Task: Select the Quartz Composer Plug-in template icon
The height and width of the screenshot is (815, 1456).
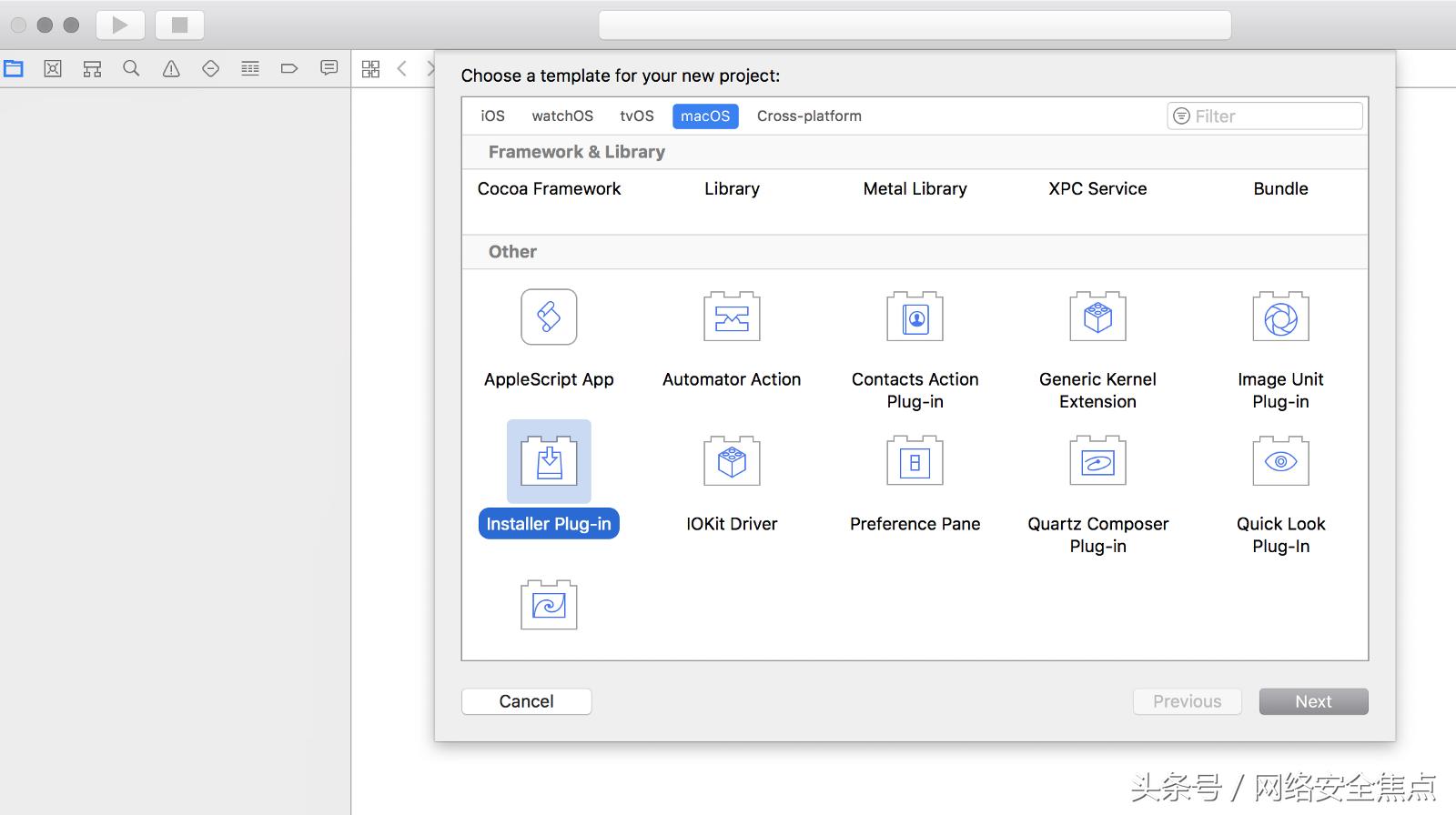Action: [x=1098, y=461]
